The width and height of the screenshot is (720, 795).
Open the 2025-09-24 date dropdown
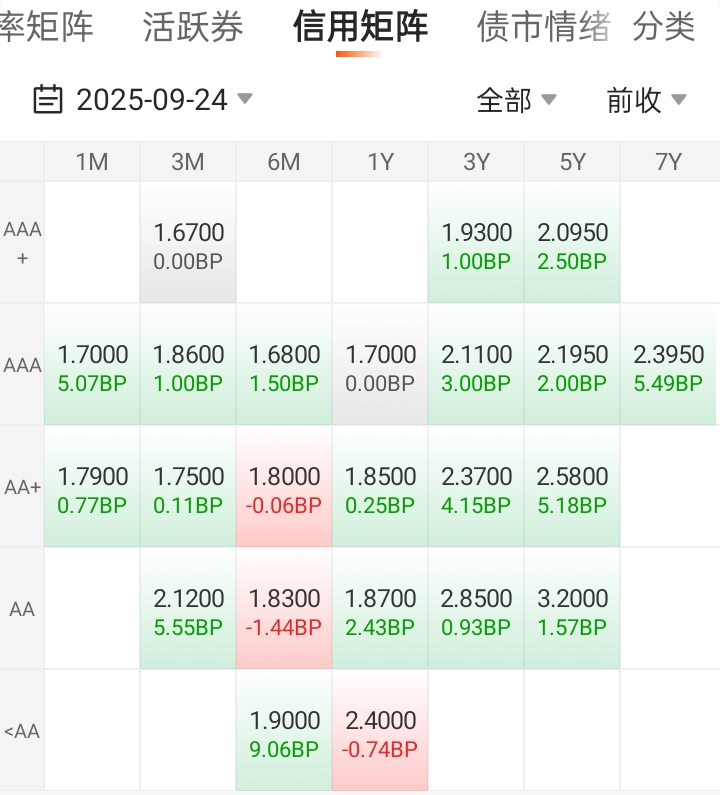pos(152,100)
